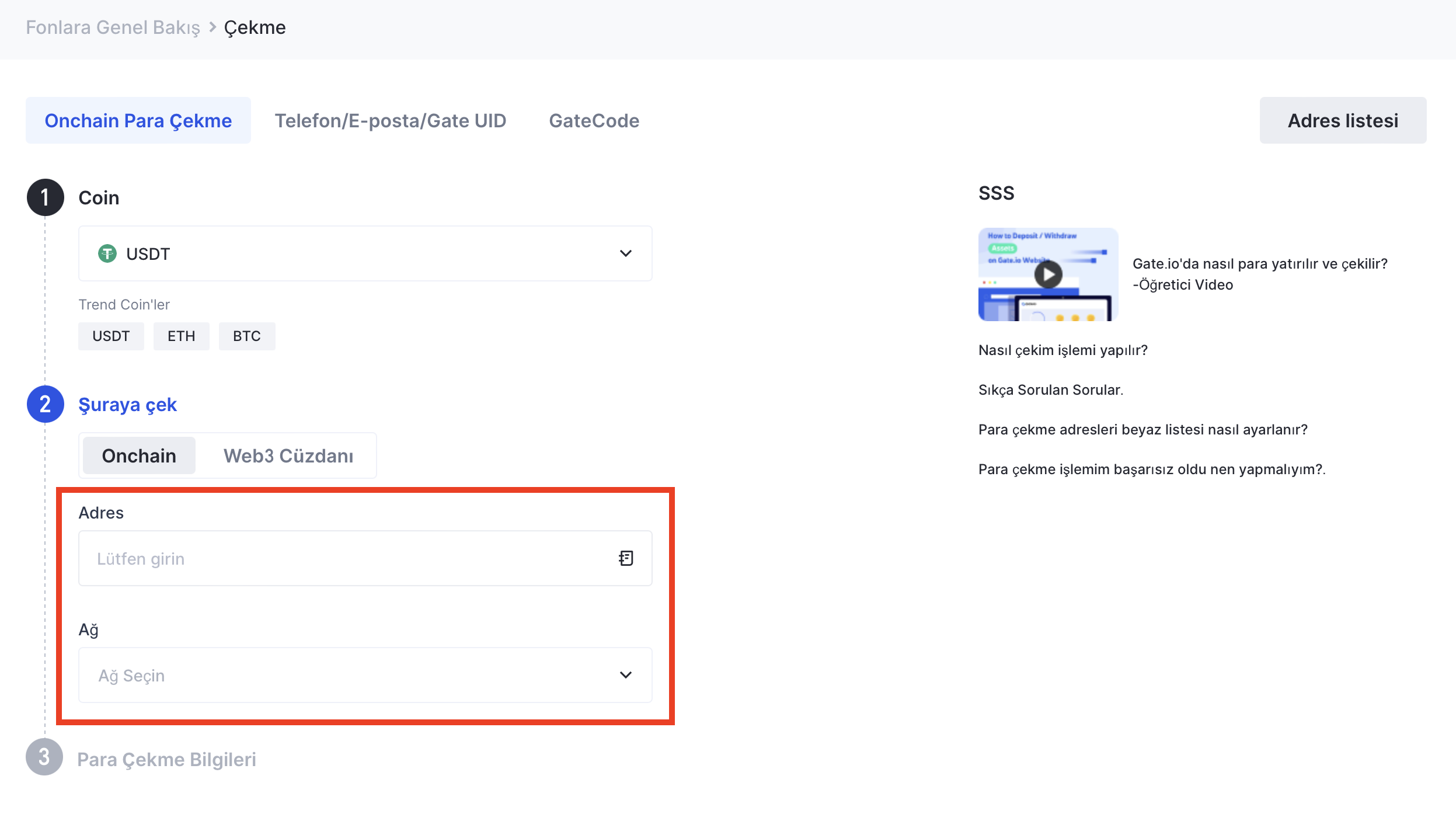Open 'Nasıl çekim işlemi yapılır?' FAQ link
The width and height of the screenshot is (1456, 814).
1063,350
